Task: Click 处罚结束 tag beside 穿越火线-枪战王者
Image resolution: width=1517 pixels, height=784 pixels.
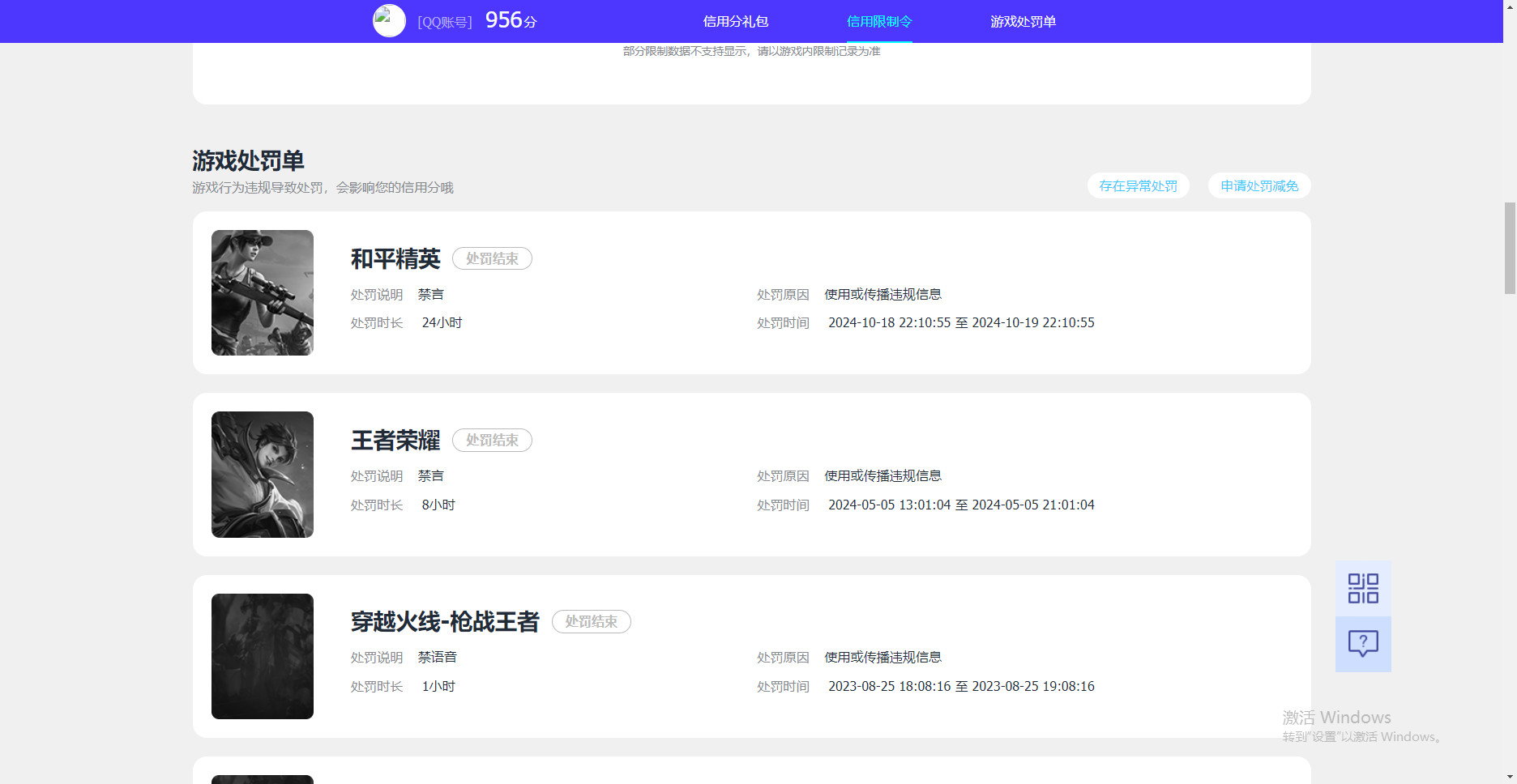Action: 591,621
